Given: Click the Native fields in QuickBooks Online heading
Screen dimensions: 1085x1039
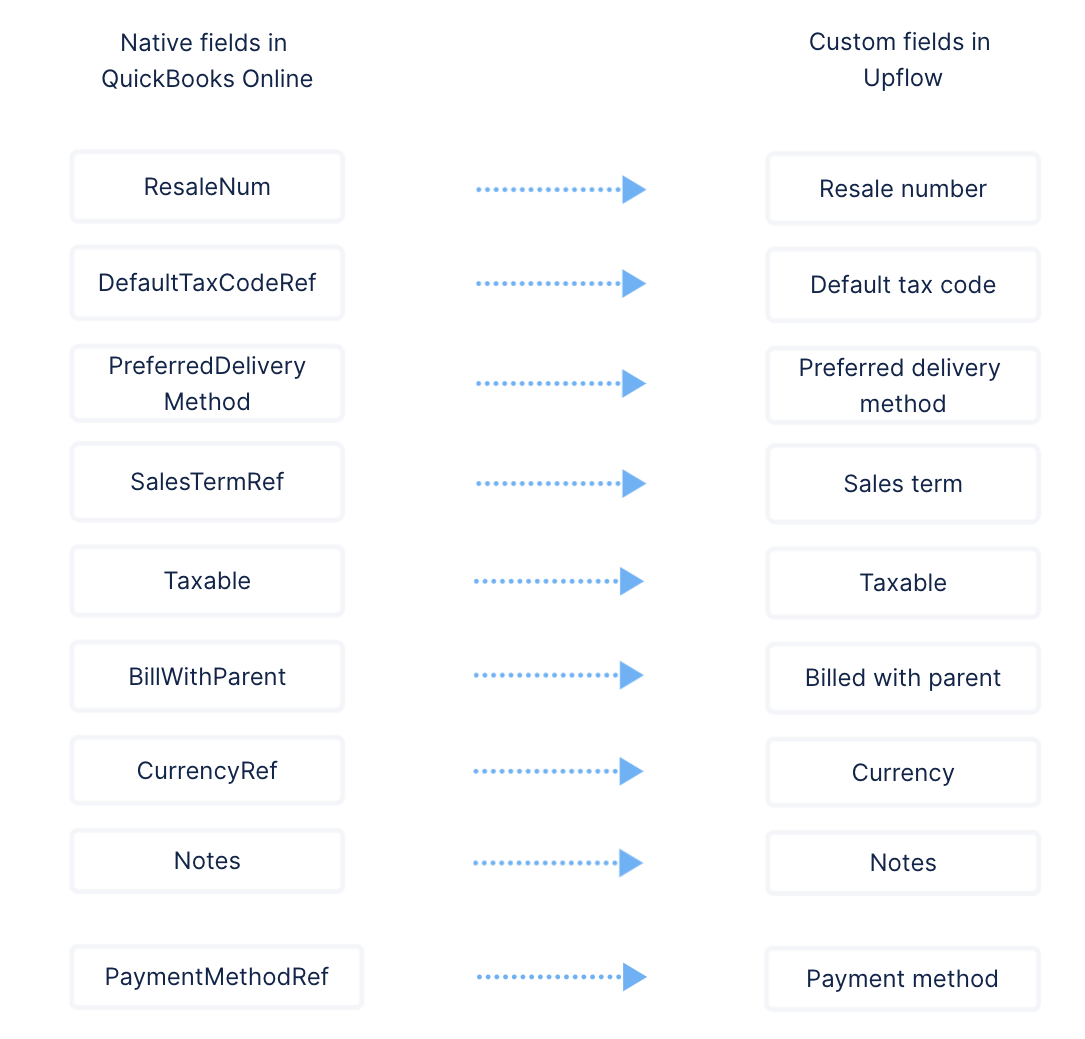Looking at the screenshot, I should pos(206,61).
